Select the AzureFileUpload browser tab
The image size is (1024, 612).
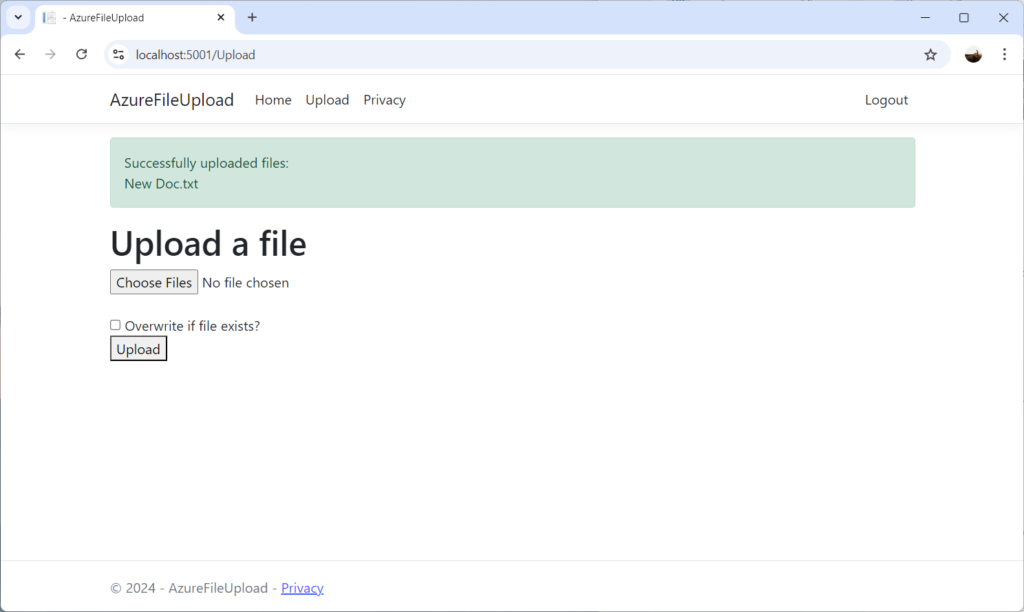(133, 18)
